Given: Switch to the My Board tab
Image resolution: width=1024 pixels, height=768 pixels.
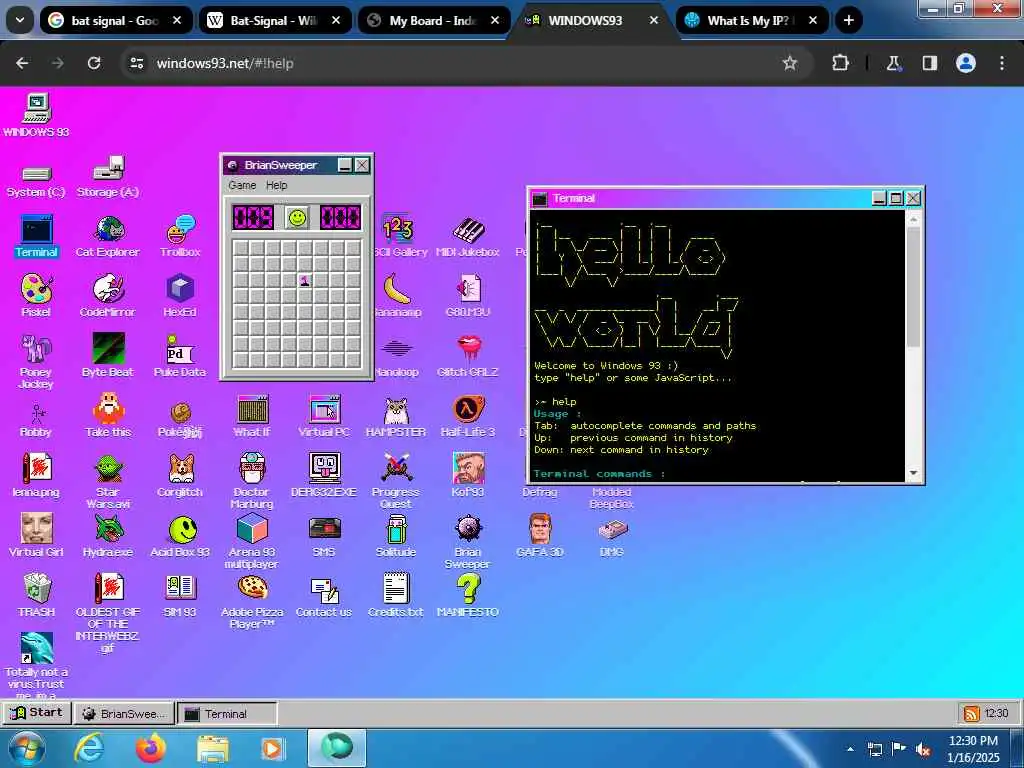Looking at the screenshot, I should [434, 20].
